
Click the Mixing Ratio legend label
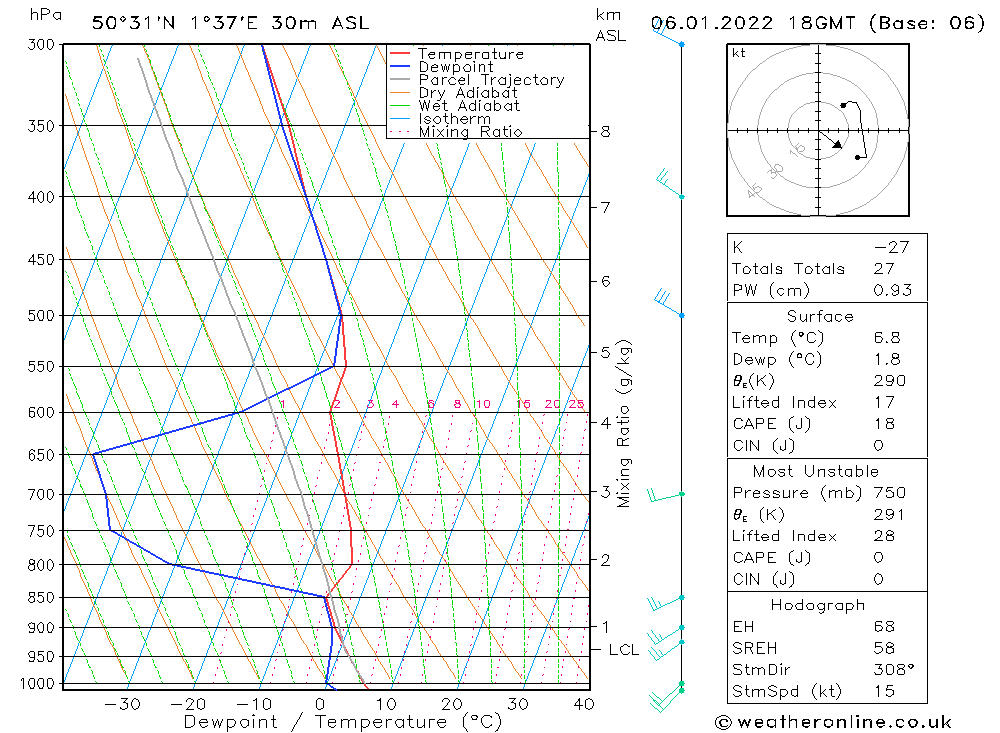click(x=470, y=132)
